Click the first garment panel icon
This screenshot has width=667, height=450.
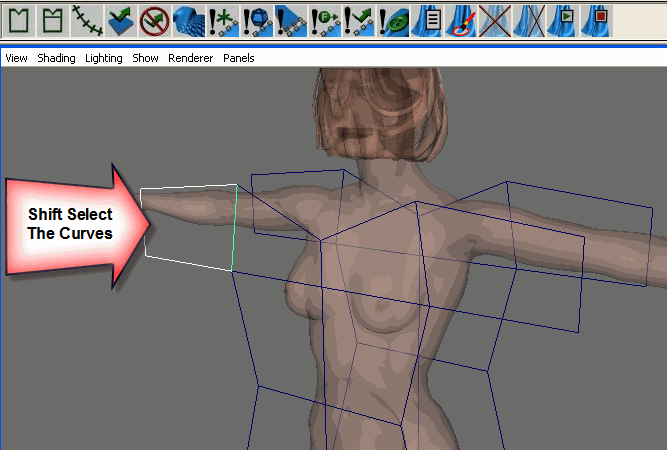click(19, 17)
